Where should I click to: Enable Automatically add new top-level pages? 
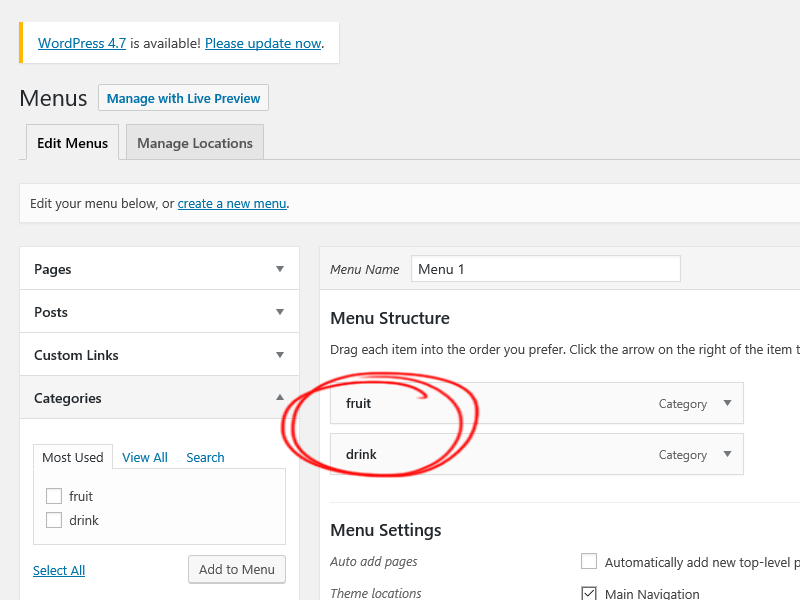tap(589, 561)
